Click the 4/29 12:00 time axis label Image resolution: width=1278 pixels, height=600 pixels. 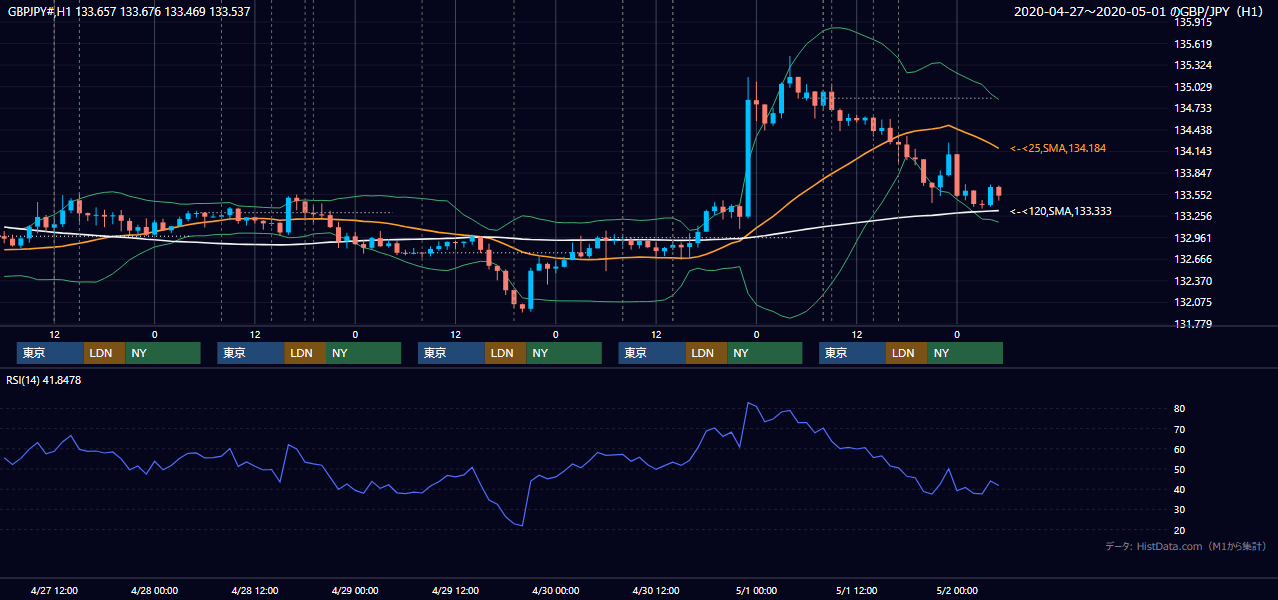[x=455, y=591]
